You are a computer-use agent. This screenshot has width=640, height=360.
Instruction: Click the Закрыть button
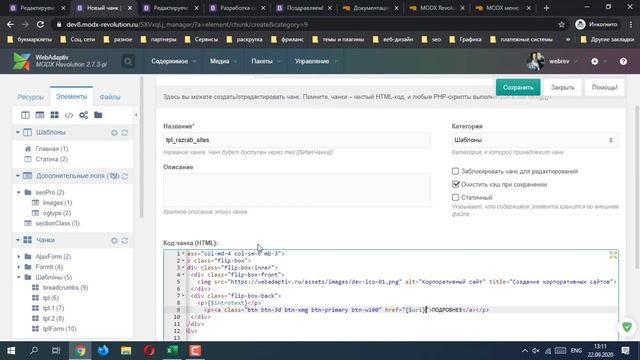point(562,87)
